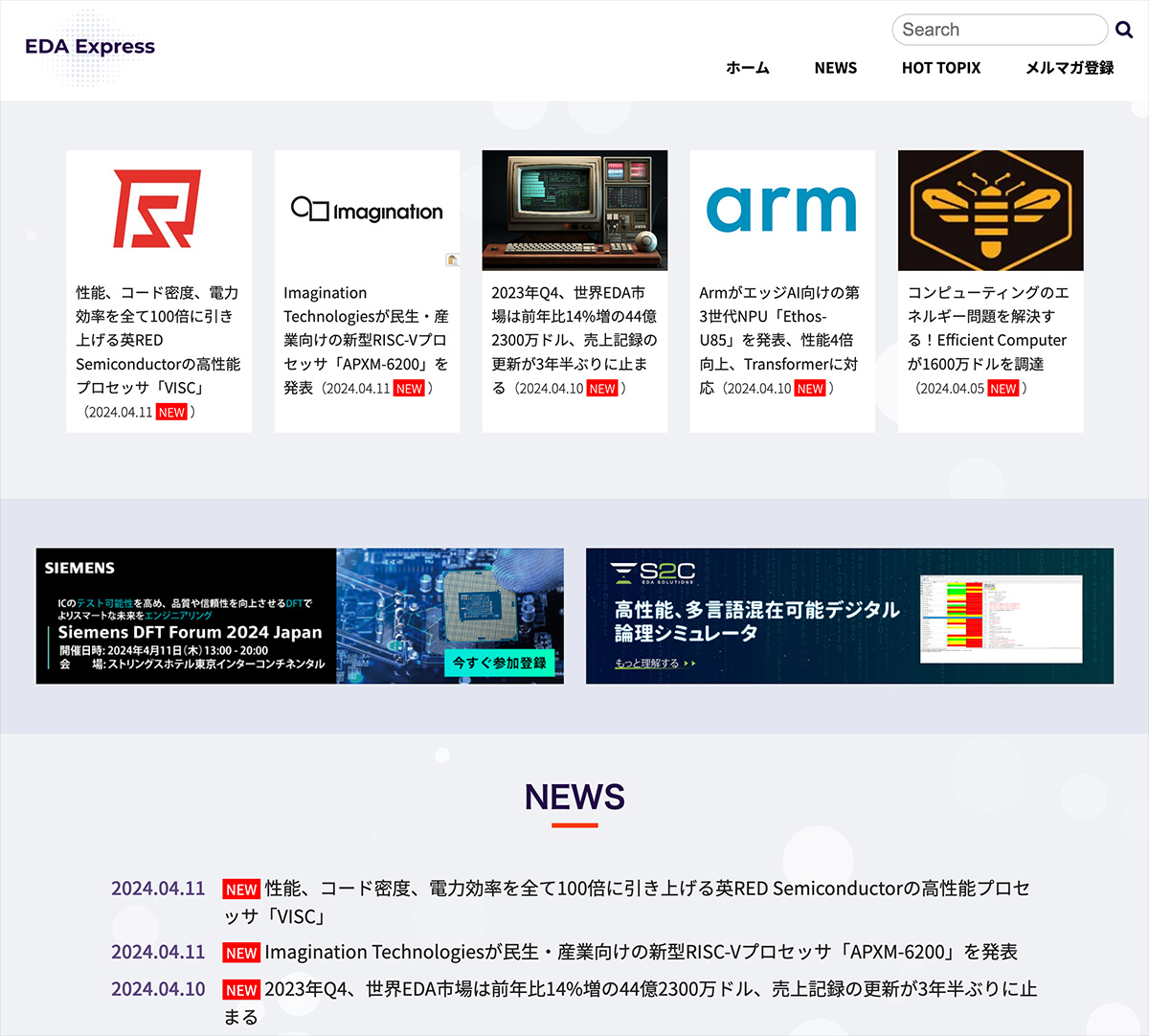Screen dimensions: 1149x1036
Task: Open the HOT TOPIX section
Action: [940, 68]
